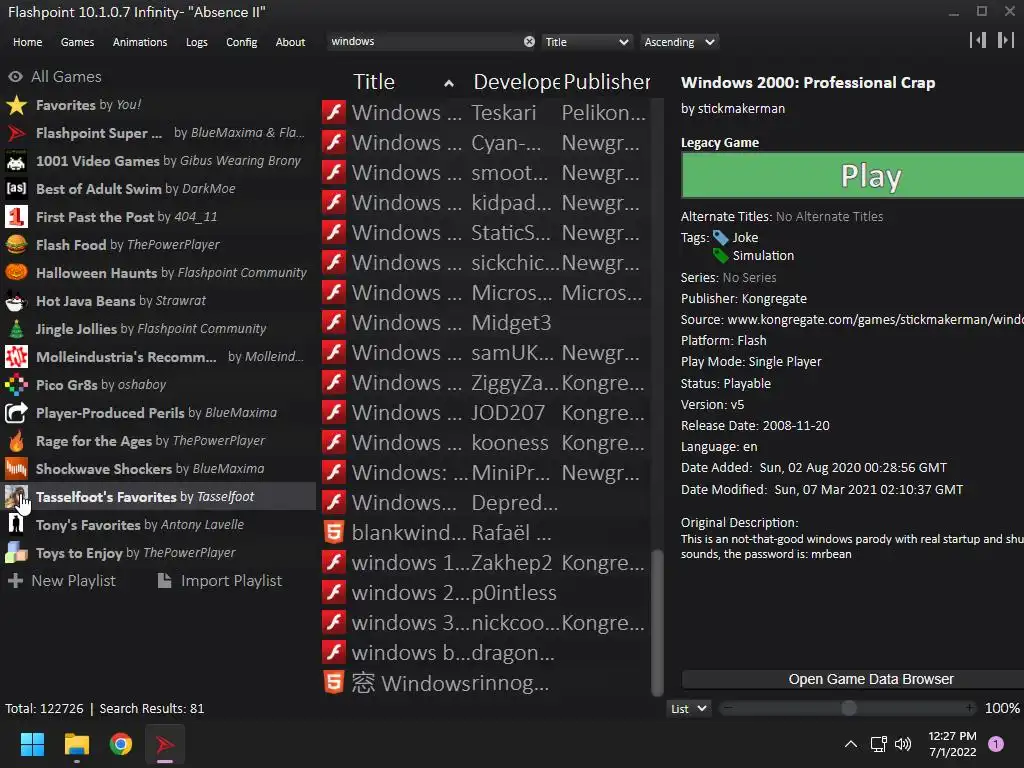Open Rage for the Ages flame icon
Screen dimensions: 1024x768
click(x=16, y=441)
